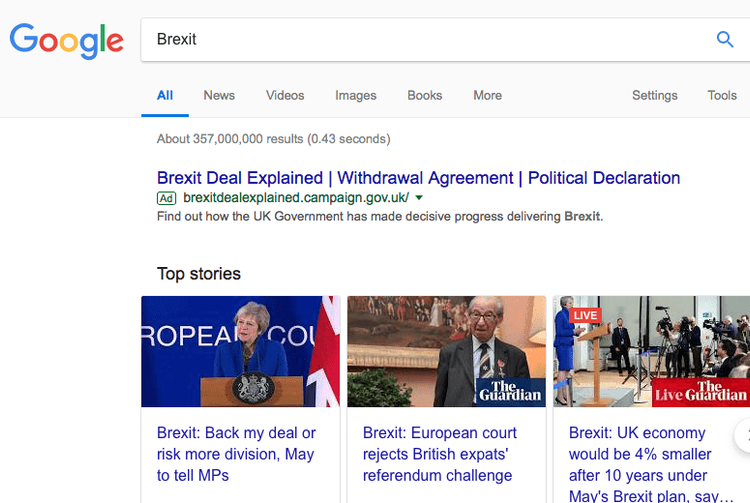Viewport: 750px width, 503px height.
Task: Switch to the Images tab
Action: pos(356,95)
